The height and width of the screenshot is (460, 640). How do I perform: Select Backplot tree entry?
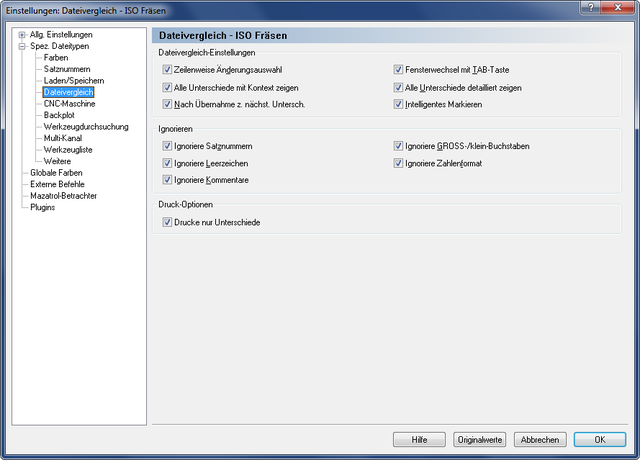pyautogui.click(x=59, y=115)
